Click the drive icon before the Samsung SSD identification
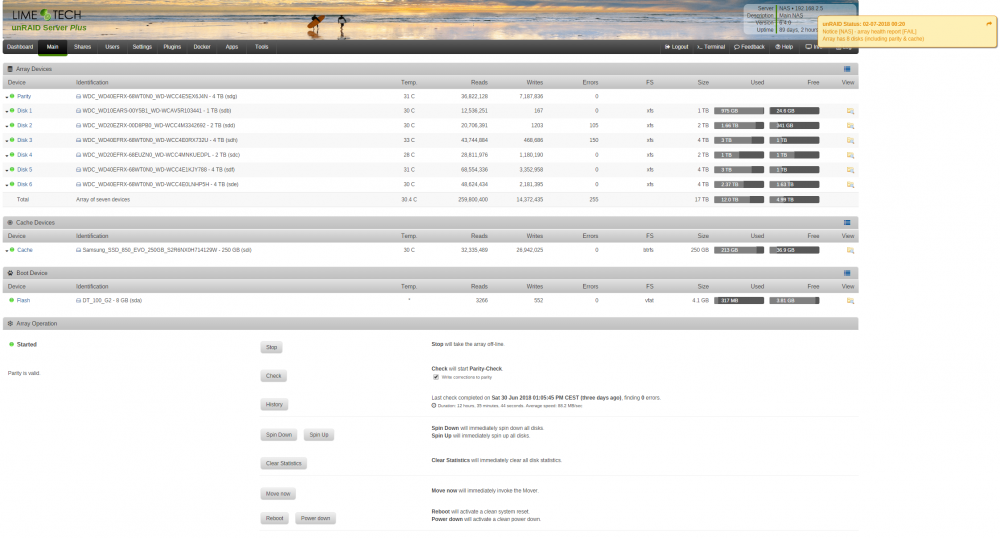This screenshot has height=538, width=1000. point(78,251)
